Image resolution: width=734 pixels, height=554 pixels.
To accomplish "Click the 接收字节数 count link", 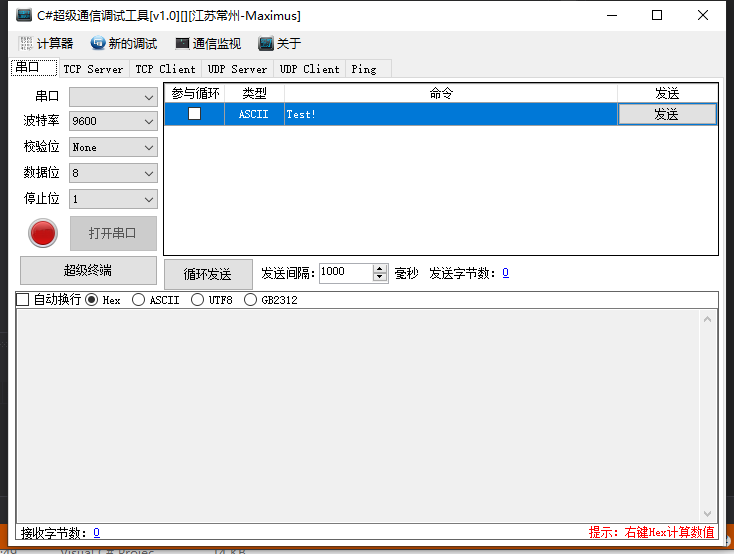I will click(x=96, y=533).
